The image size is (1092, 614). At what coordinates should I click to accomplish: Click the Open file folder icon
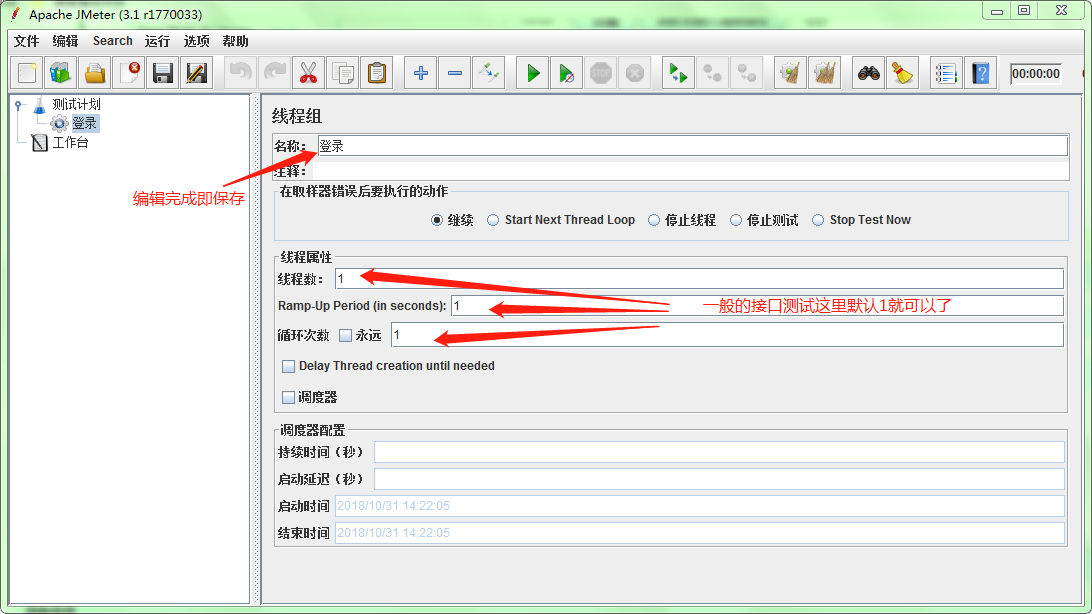coord(95,73)
